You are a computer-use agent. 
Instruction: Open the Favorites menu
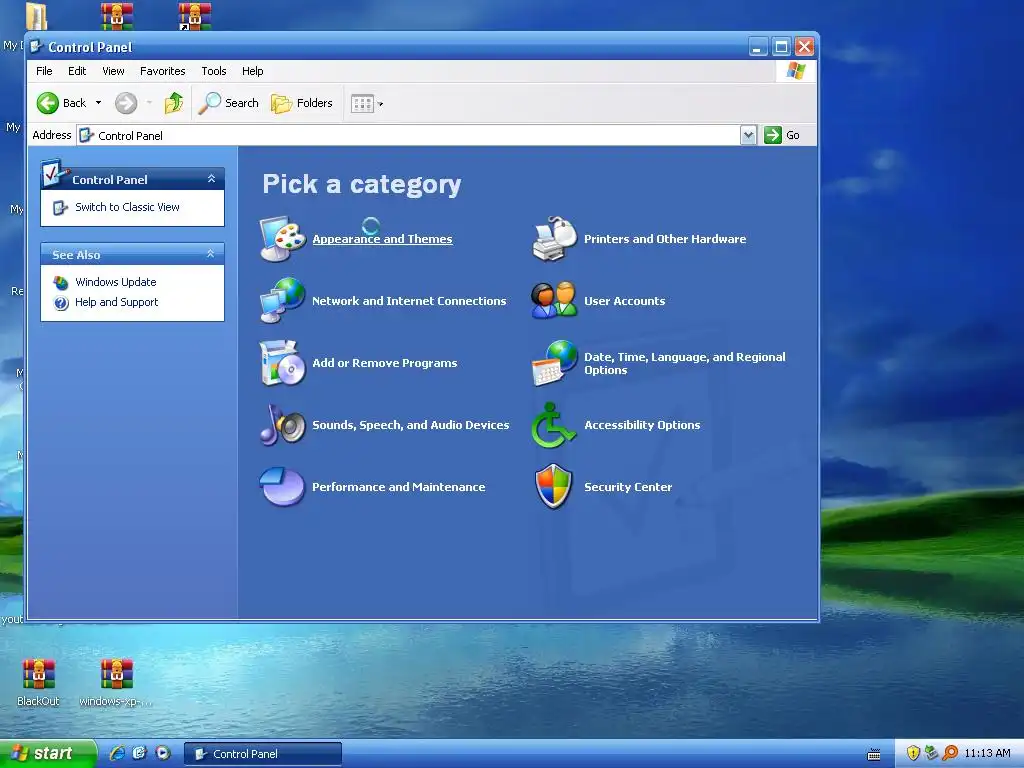click(x=163, y=71)
